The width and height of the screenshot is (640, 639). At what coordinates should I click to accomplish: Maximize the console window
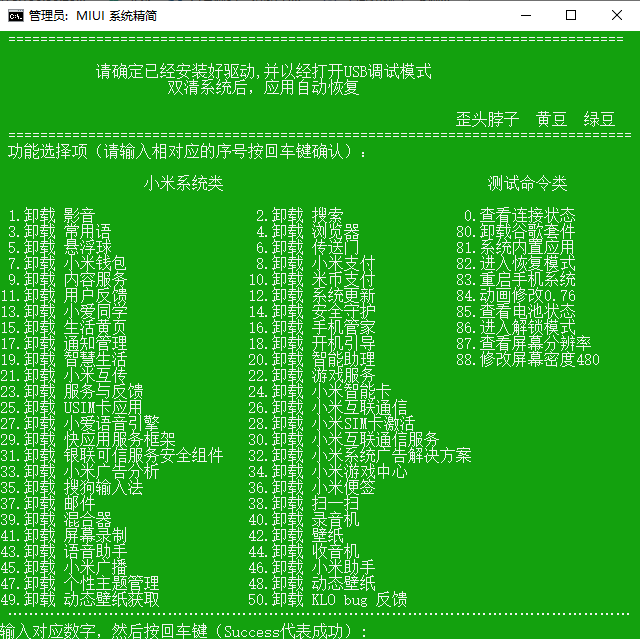570,16
